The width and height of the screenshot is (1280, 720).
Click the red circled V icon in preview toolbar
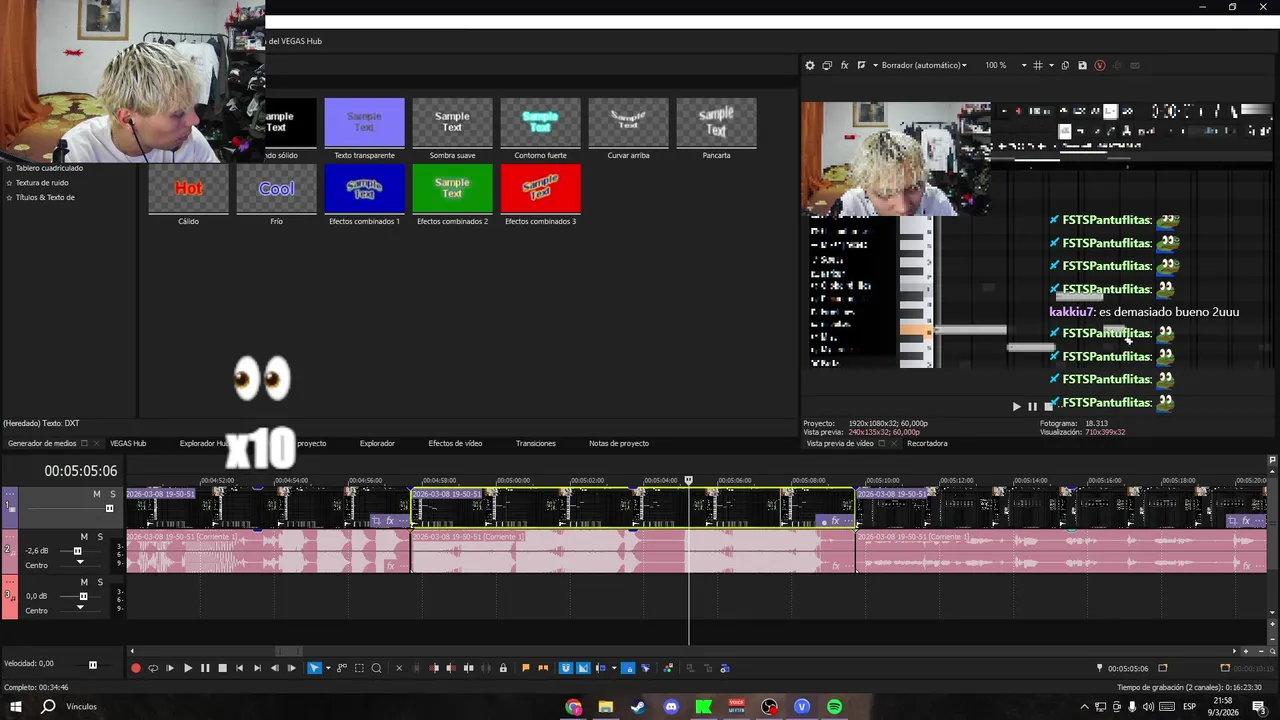pos(1100,65)
